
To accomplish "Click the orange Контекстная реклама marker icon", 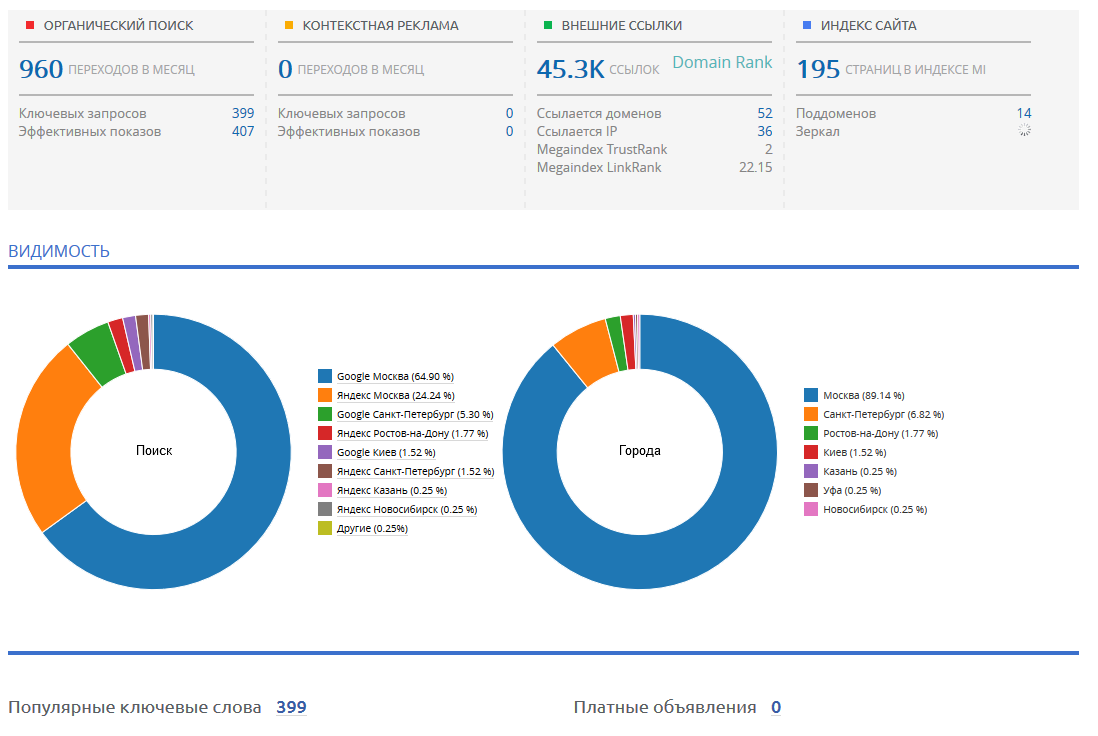I will (289, 25).
